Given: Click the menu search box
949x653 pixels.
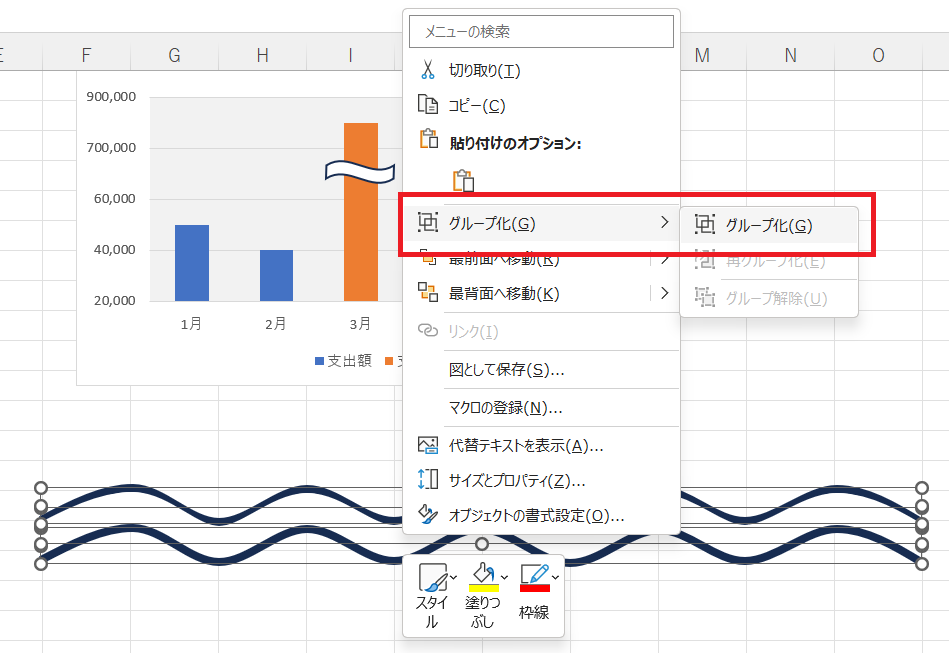Looking at the screenshot, I should tap(542, 32).
